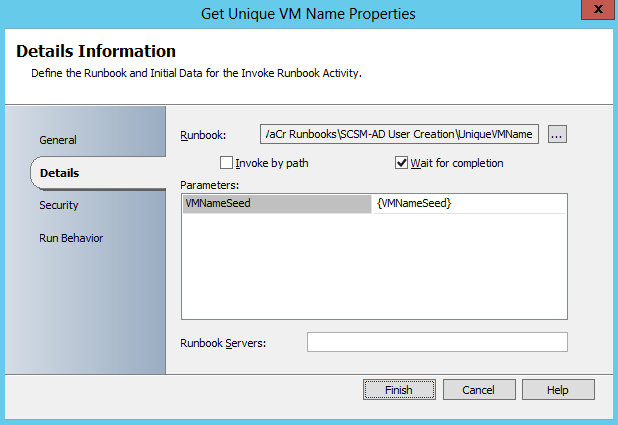Open the Security tab
618x425 pixels.
[59, 205]
